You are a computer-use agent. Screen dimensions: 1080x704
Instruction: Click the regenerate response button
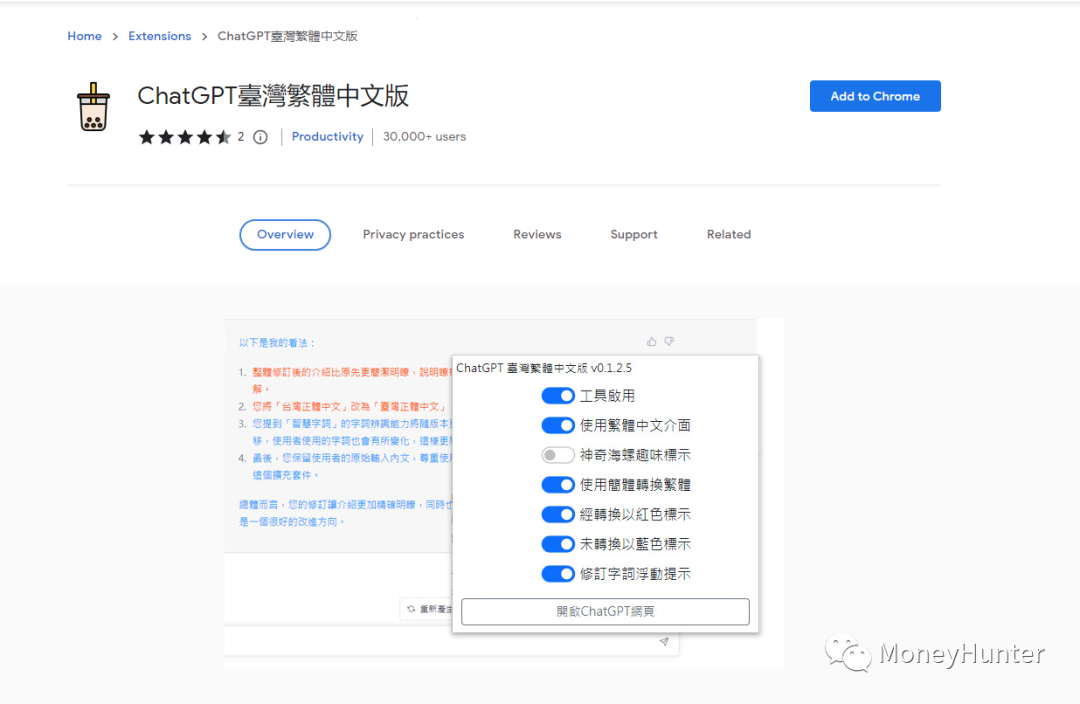[426, 609]
